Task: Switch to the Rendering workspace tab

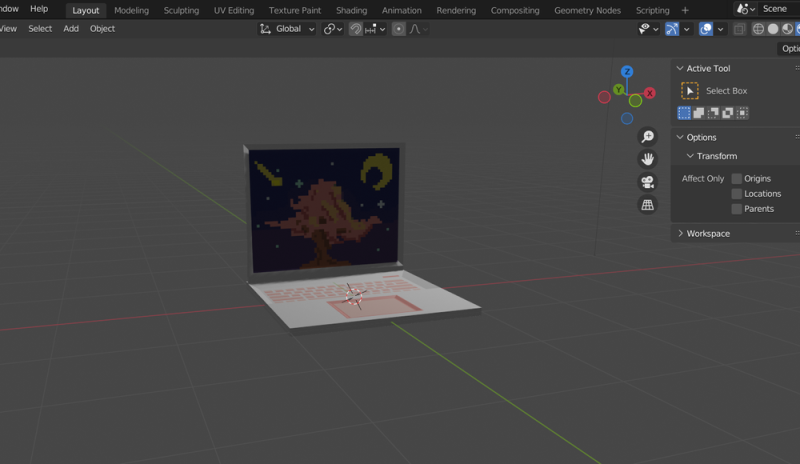Action: tap(456, 10)
